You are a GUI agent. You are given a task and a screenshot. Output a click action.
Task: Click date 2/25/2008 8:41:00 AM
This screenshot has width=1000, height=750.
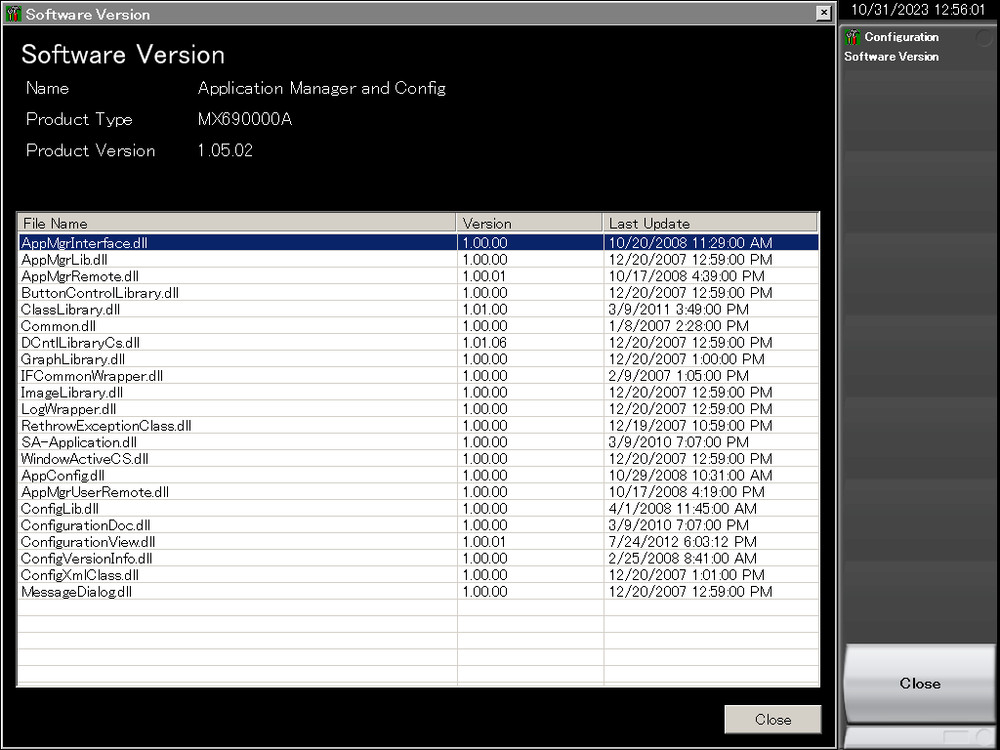682,558
